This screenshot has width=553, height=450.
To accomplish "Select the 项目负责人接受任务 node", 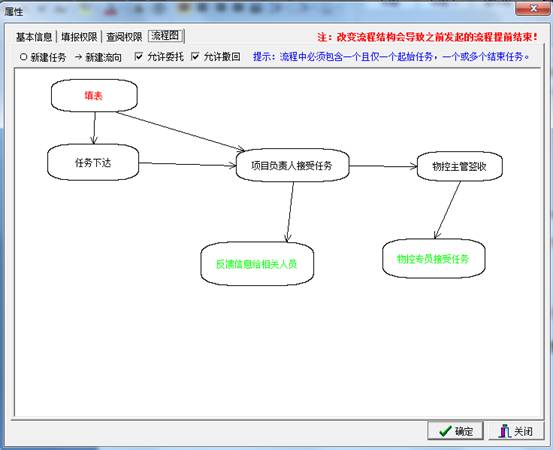I will pos(292,165).
